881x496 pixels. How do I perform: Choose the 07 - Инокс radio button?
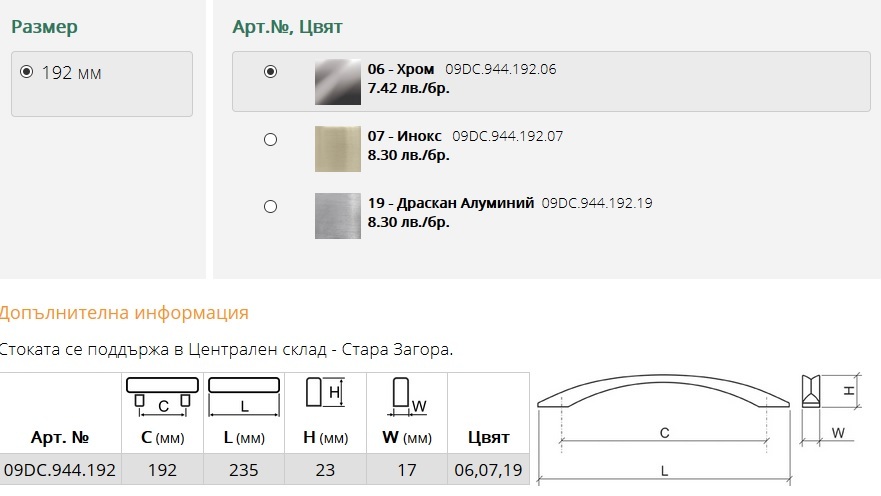coord(270,139)
